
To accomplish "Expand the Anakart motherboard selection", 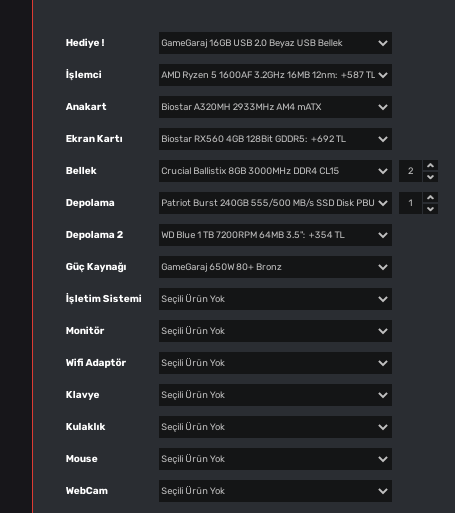I will tap(275, 107).
